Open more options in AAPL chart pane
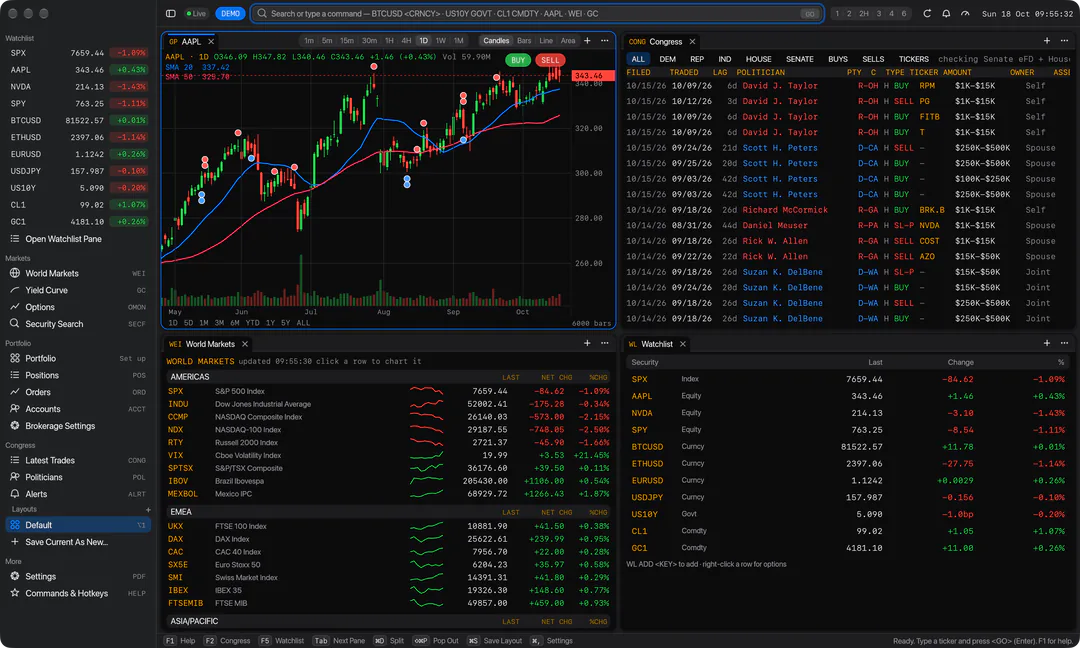This screenshot has height=648, width=1080. point(605,41)
